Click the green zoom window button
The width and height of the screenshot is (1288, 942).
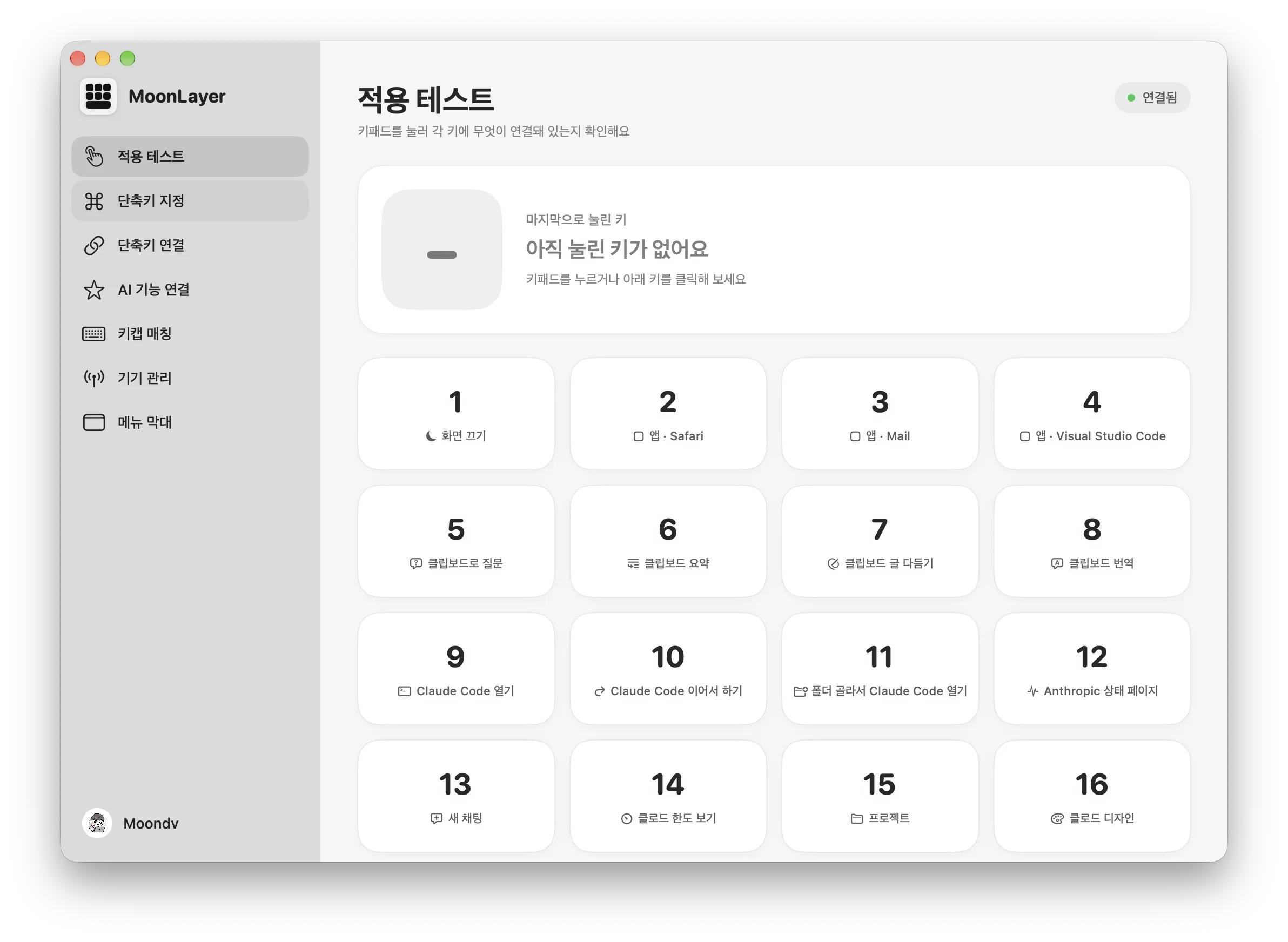click(127, 58)
